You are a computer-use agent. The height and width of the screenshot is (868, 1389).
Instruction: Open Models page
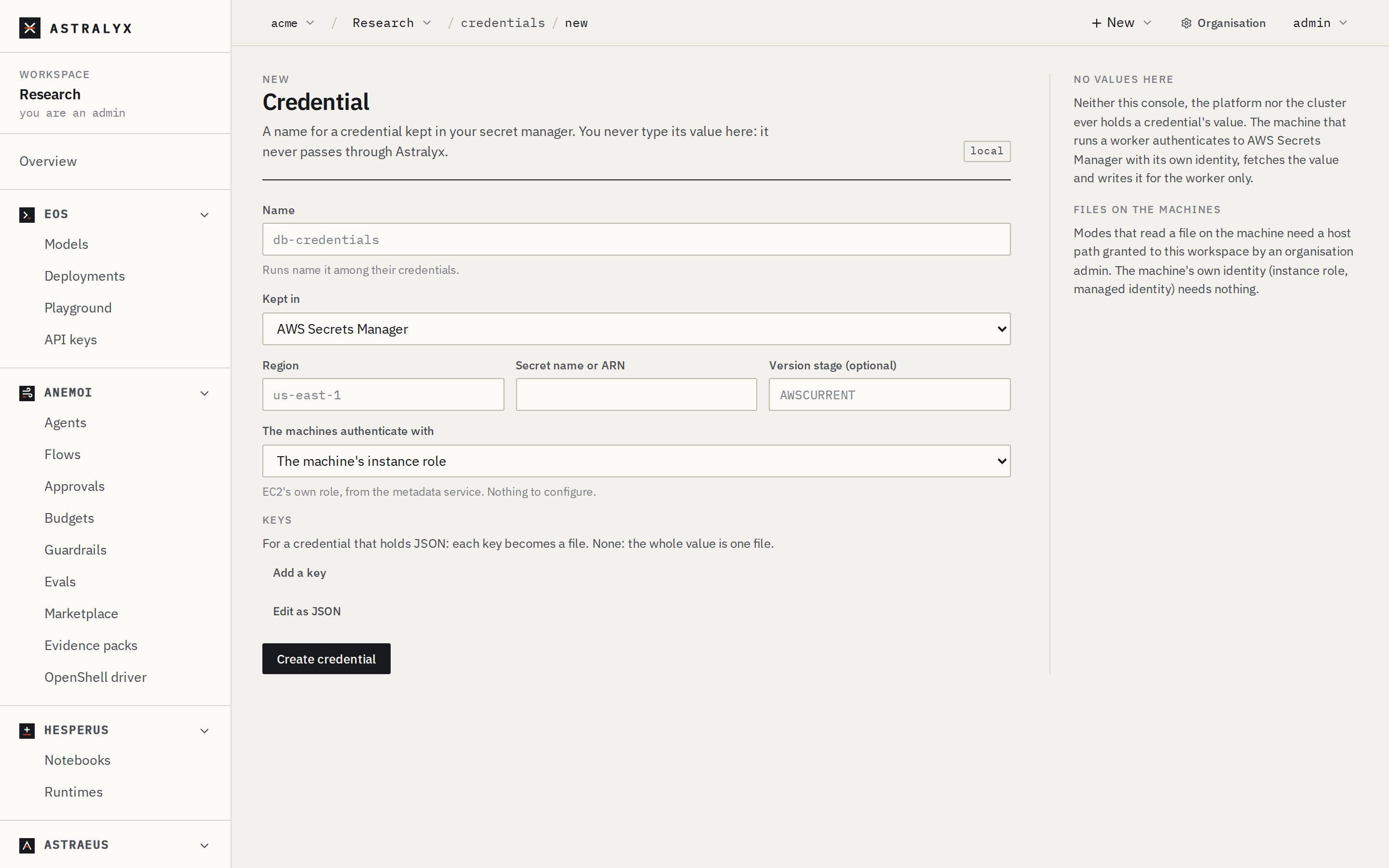click(x=67, y=244)
